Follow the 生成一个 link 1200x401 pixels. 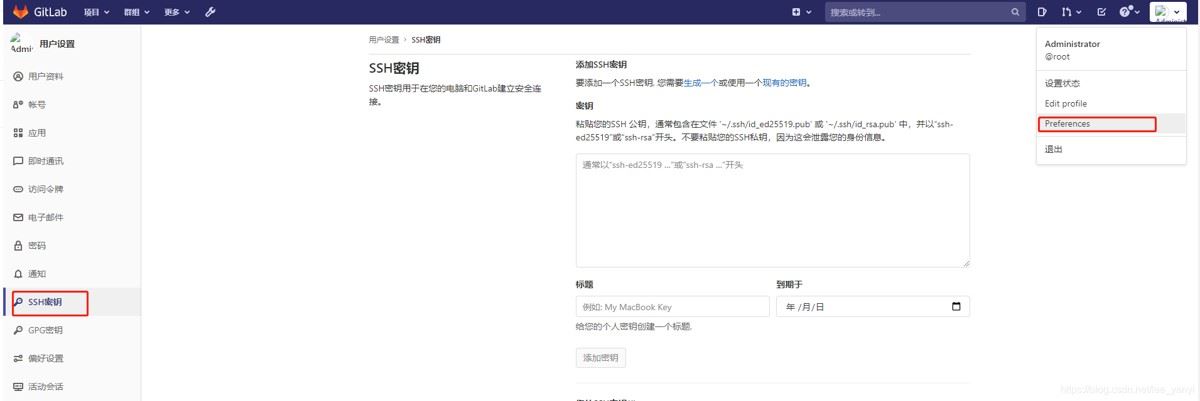coord(699,83)
